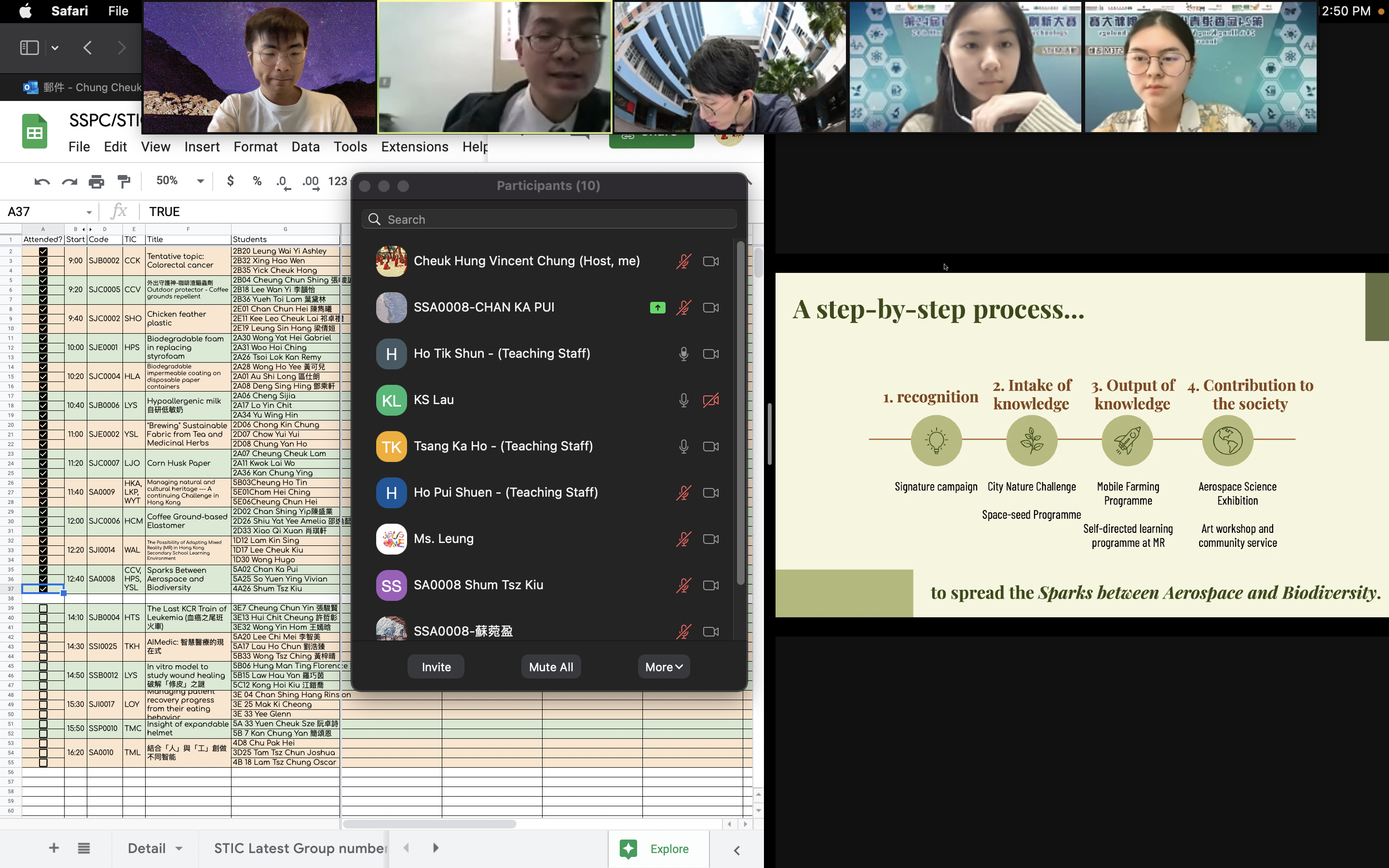Click the print icon in the toolbar
Screen dimensions: 1389x868
[x=96, y=182]
